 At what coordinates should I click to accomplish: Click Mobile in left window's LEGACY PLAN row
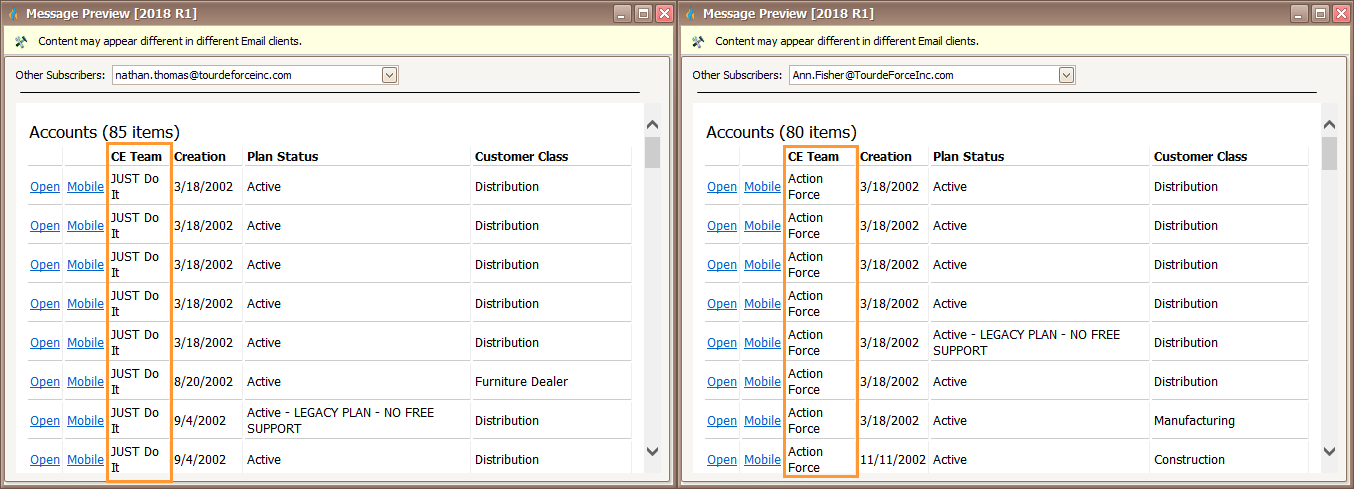point(86,420)
